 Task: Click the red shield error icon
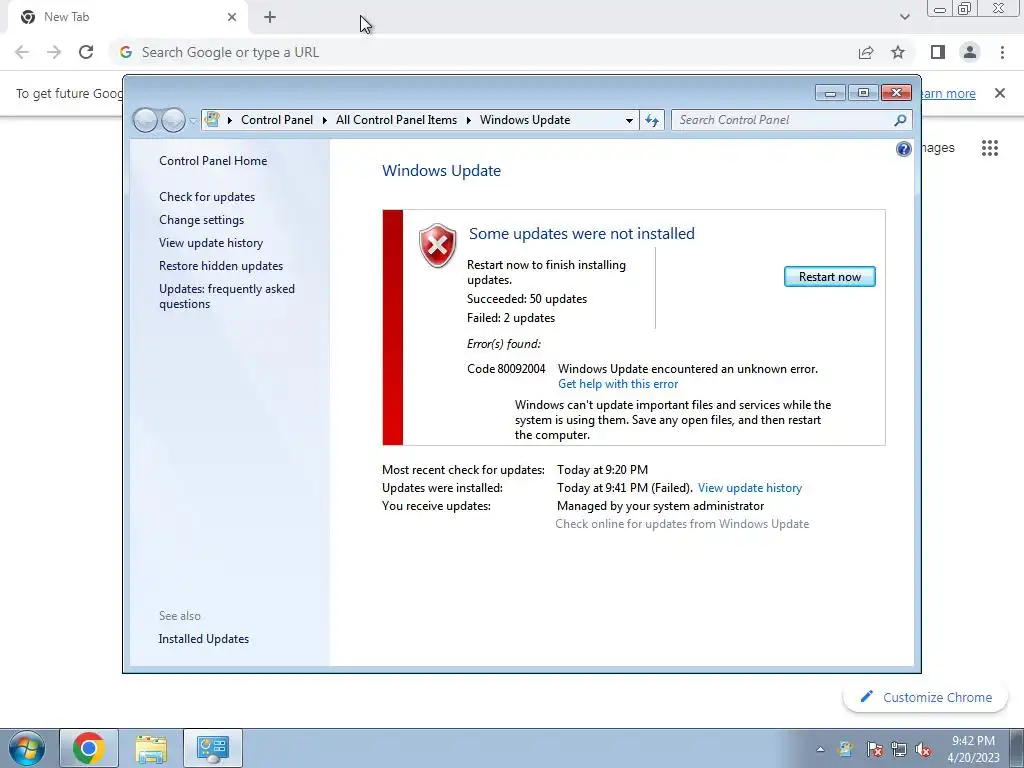tap(438, 245)
